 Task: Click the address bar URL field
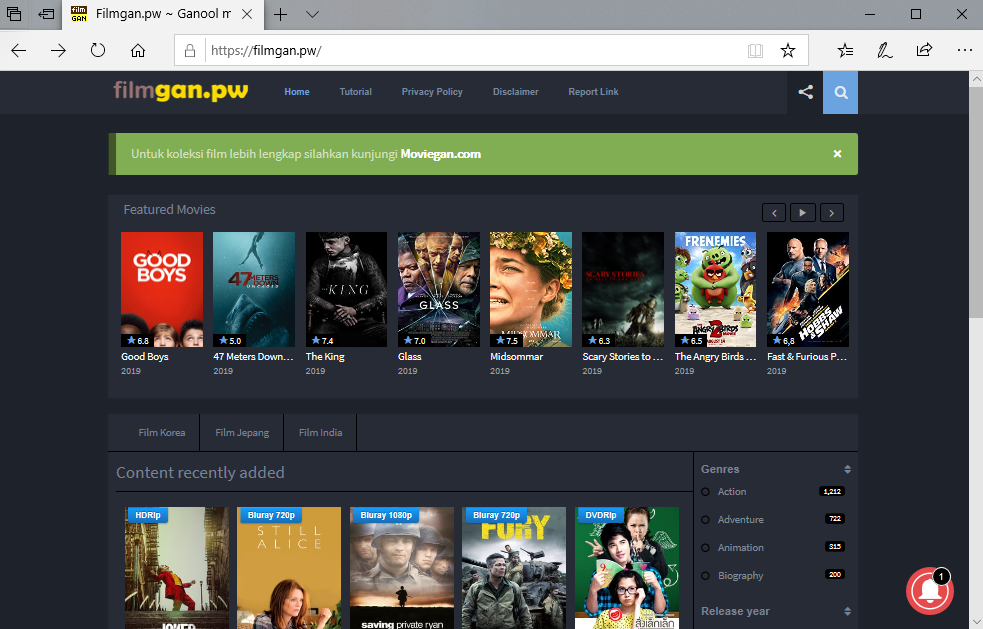[476, 51]
